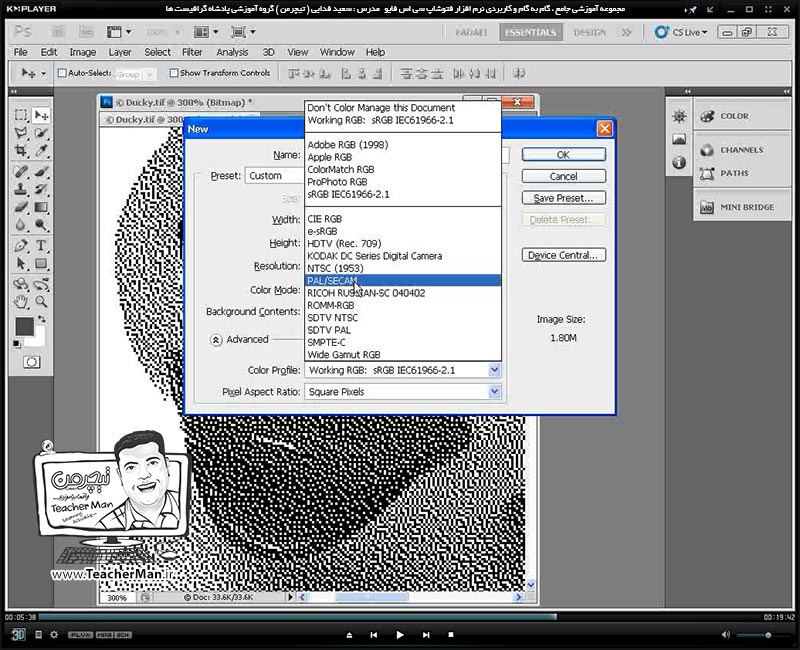Select the Path Selection tool
The width and height of the screenshot is (800, 650).
pyautogui.click(x=20, y=263)
